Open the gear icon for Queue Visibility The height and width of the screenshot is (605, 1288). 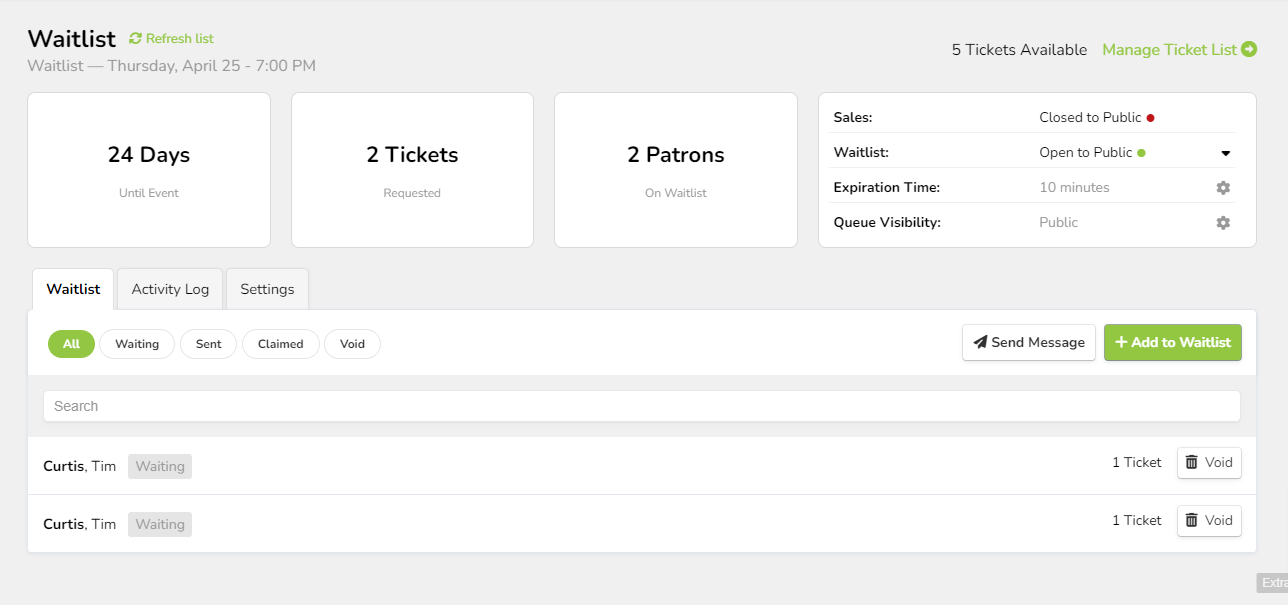[1223, 222]
